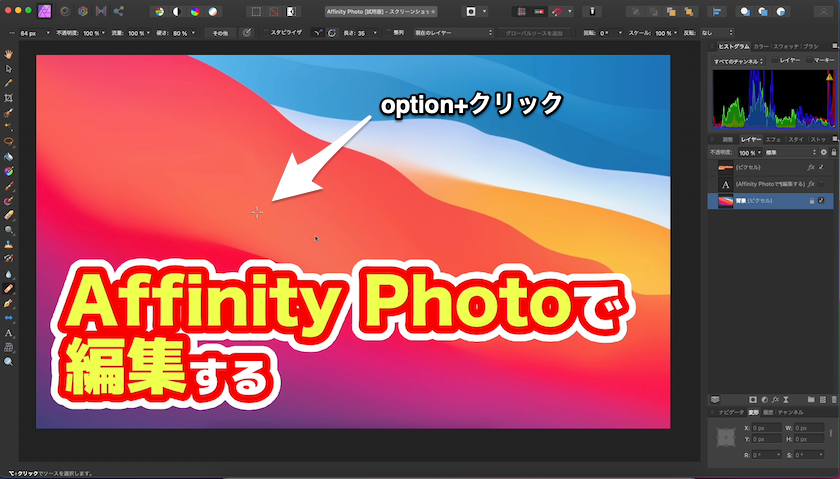Apply Auto Levels from top toolbar

point(160,11)
